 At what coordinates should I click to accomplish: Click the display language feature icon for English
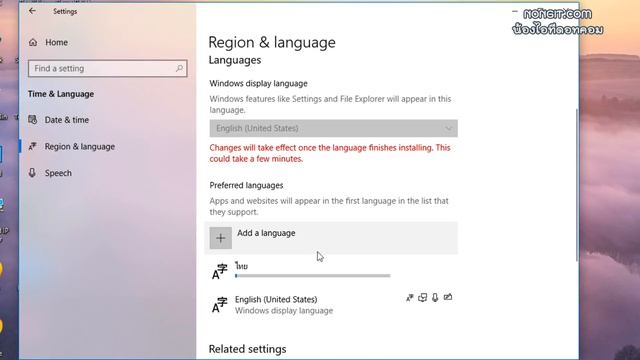[409, 298]
